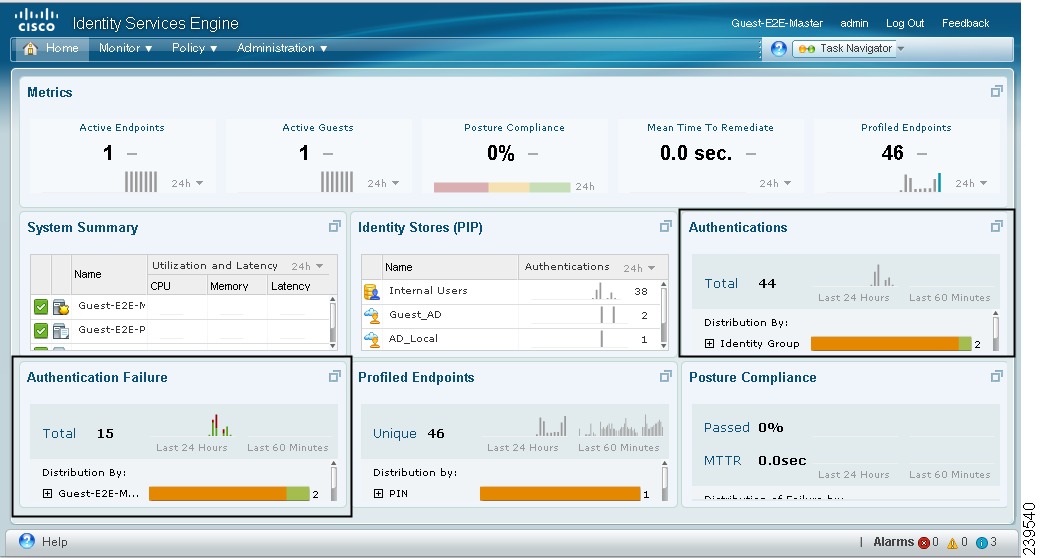Open Active Guests 24h dropdown
1041x558 pixels.
pos(383,183)
